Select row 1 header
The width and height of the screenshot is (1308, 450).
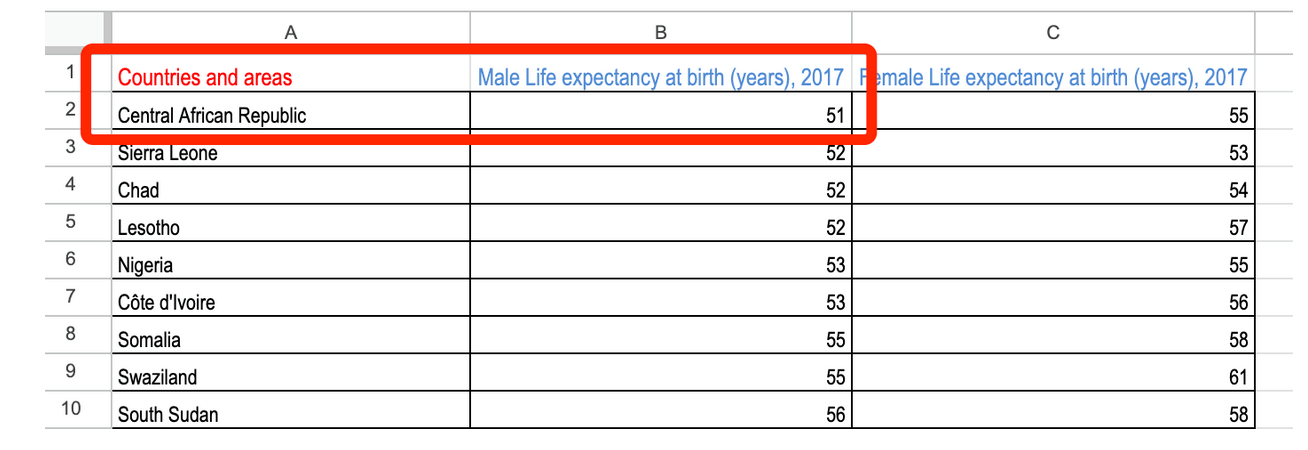[70, 73]
